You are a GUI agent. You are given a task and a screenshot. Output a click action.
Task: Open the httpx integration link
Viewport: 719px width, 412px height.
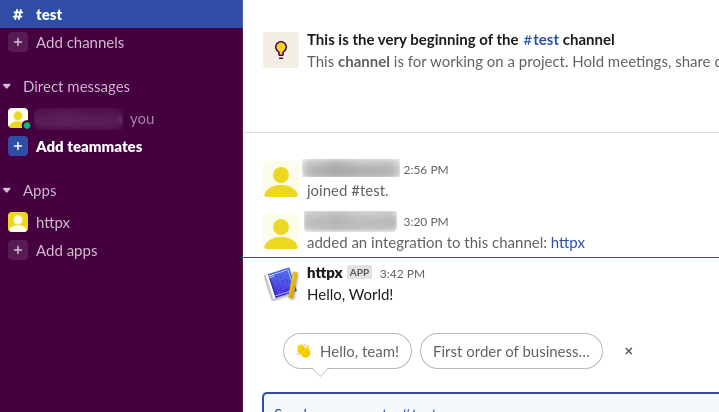567,242
